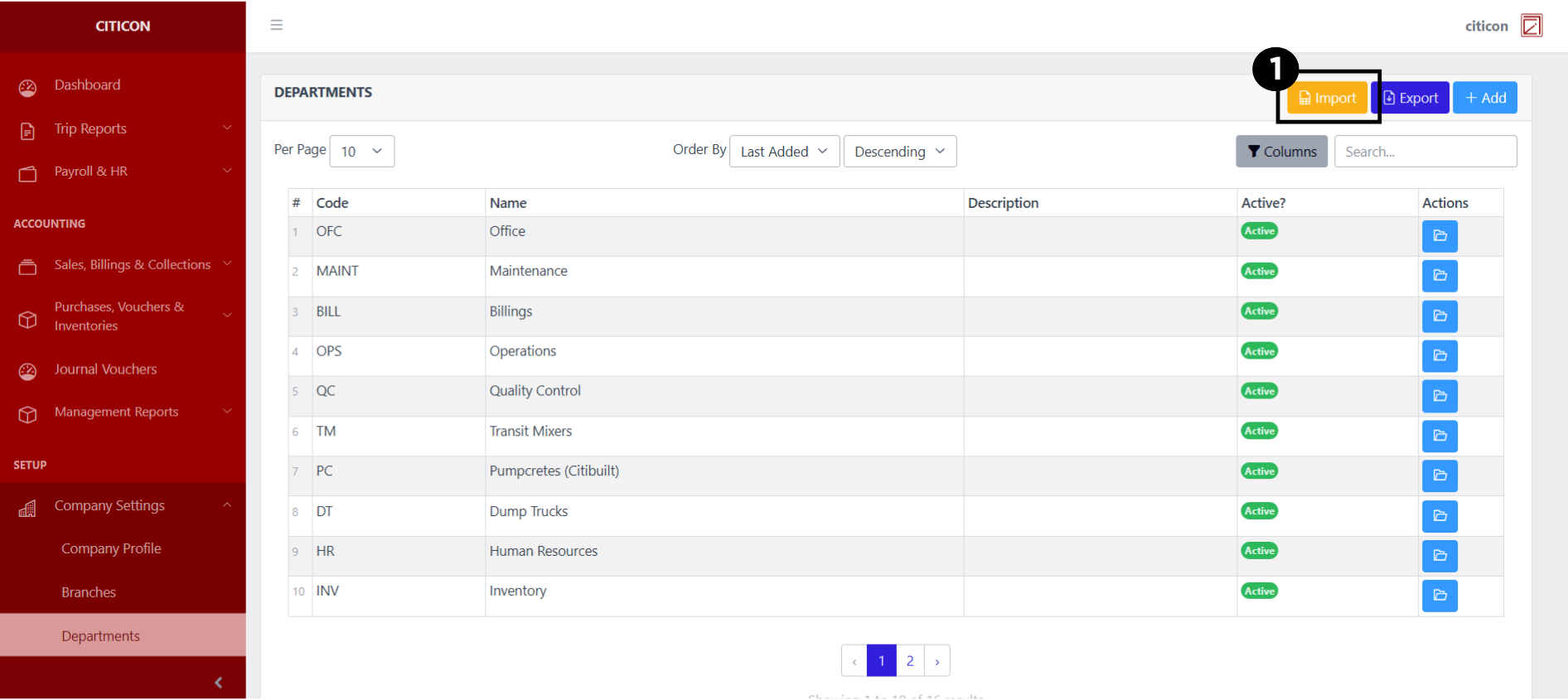Go to page 2 of results
Image resolution: width=1568 pixels, height=700 pixels.
(x=910, y=661)
